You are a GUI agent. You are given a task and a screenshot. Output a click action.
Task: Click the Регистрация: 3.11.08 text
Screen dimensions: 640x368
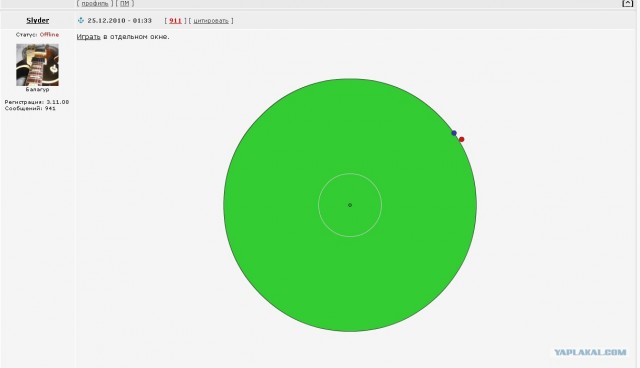[x=37, y=102]
